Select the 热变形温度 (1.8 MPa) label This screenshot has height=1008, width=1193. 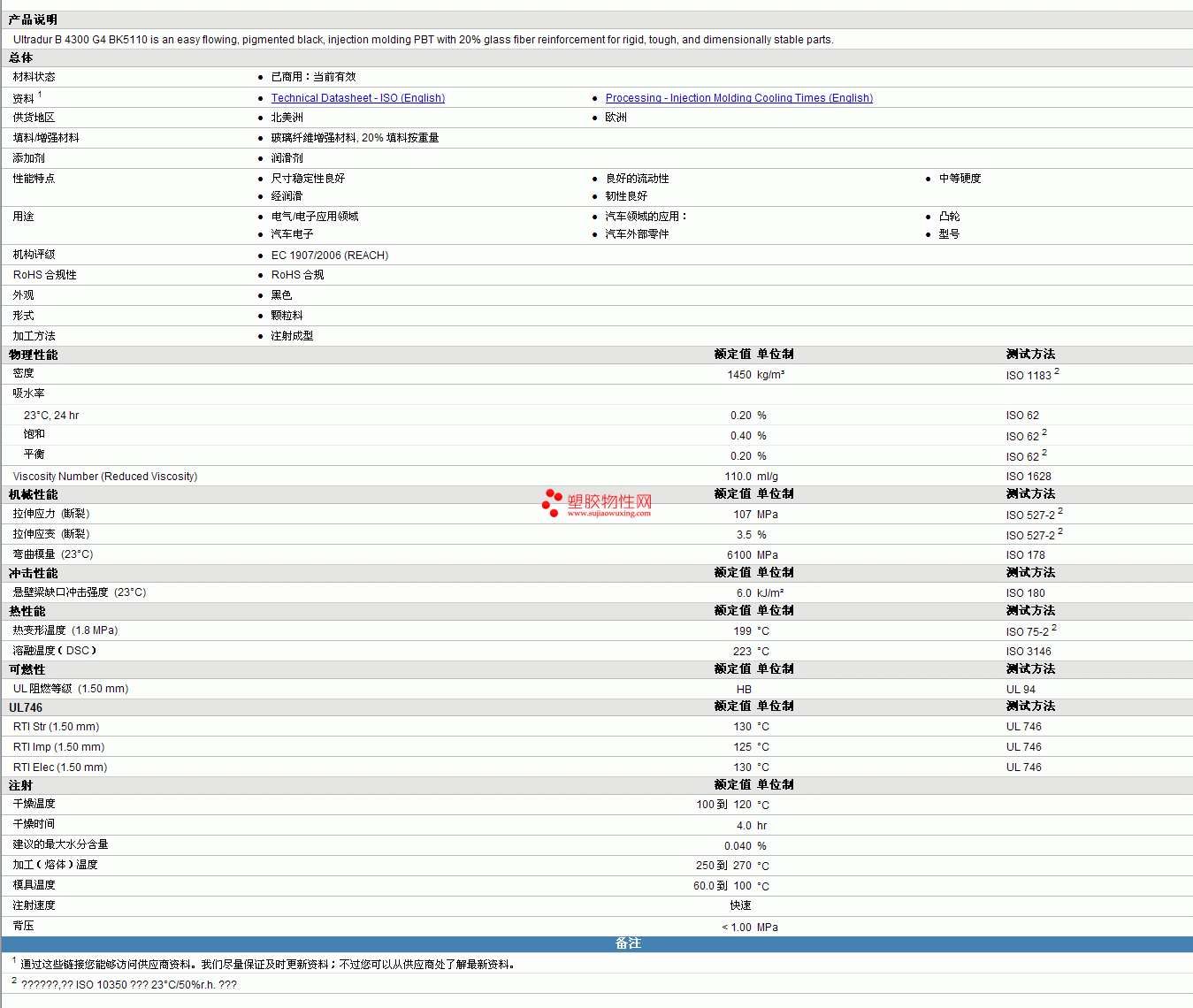pos(65,630)
